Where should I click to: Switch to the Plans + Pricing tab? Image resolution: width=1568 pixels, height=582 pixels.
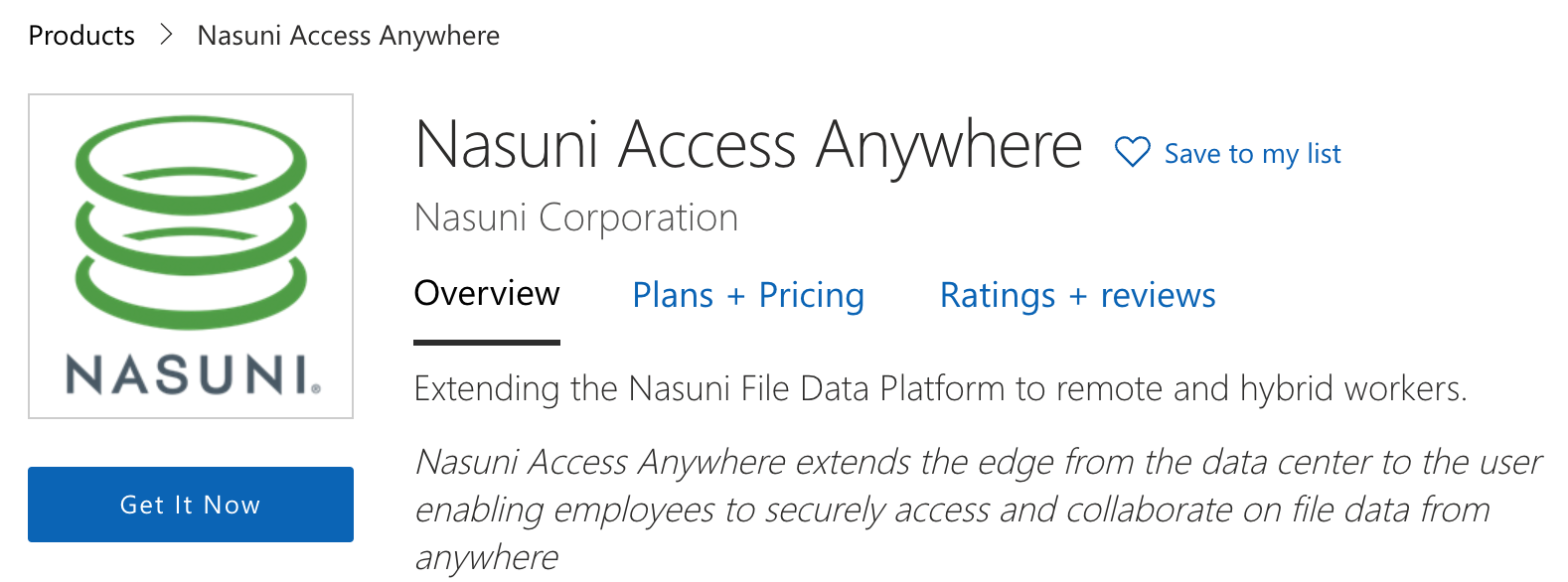[x=748, y=296]
